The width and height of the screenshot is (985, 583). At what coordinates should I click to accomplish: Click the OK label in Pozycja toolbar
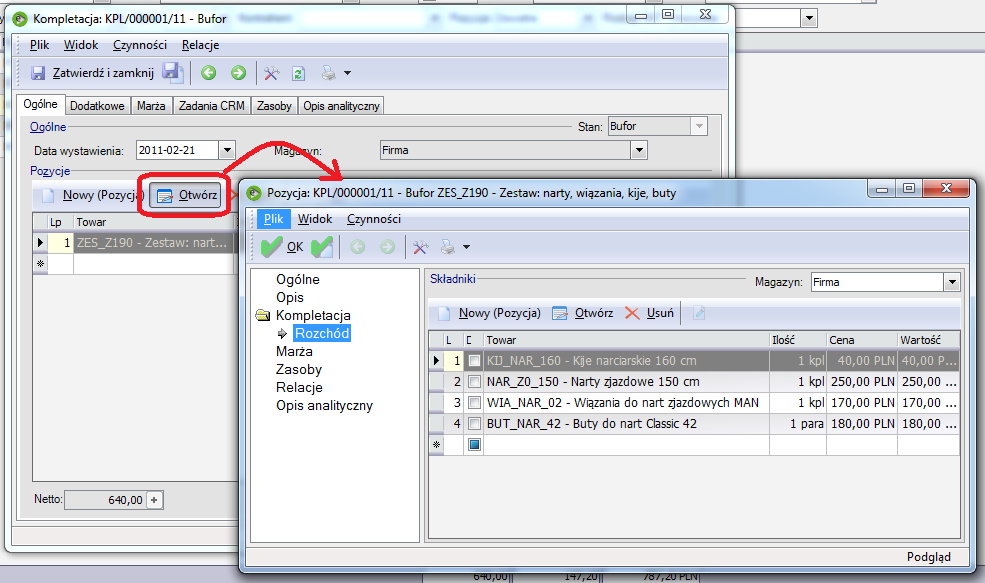coord(295,247)
